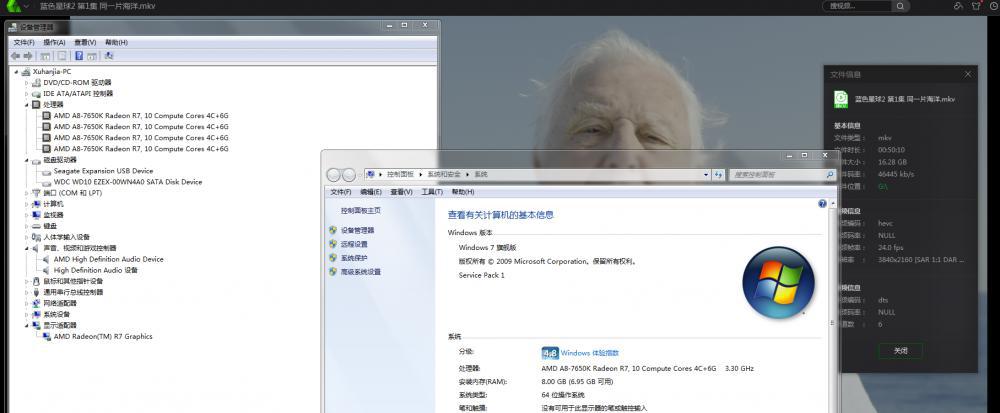Refresh the System window address bar

click(x=719, y=175)
